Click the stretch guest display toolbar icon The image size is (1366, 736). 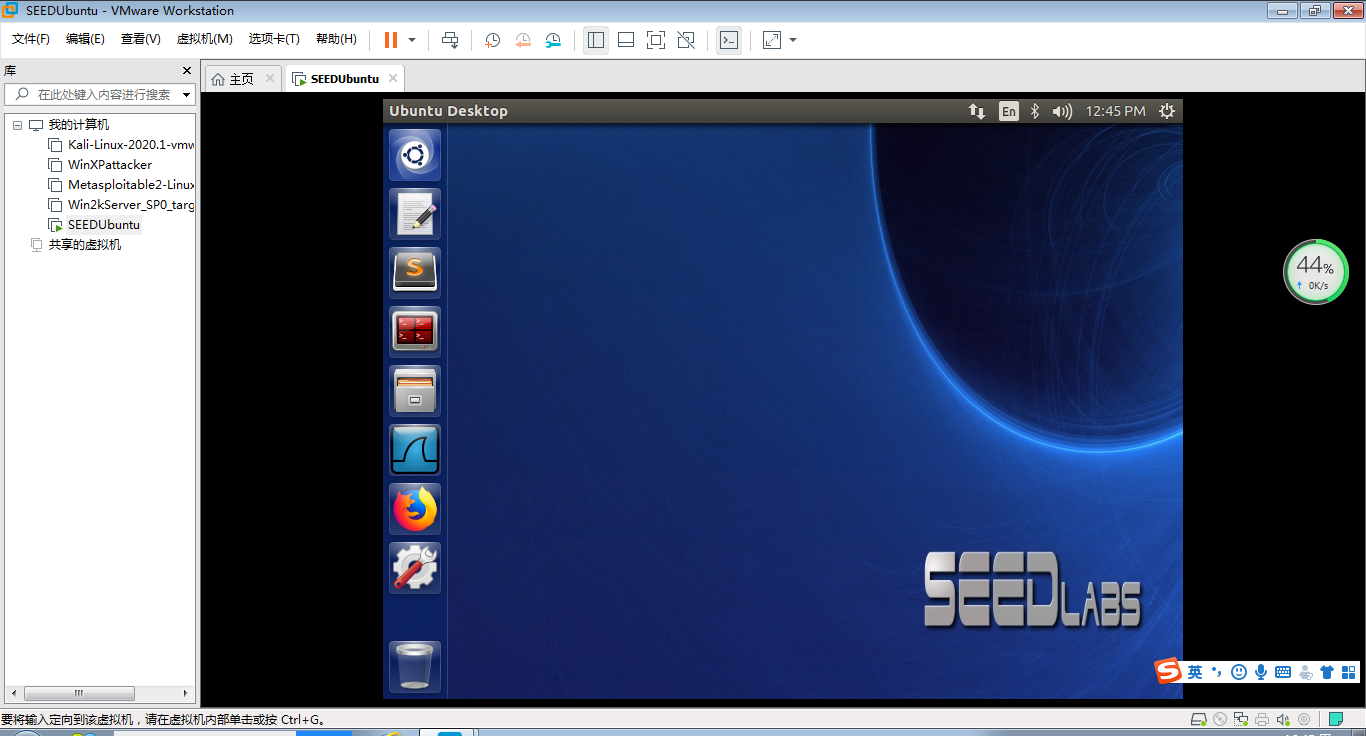pos(772,40)
